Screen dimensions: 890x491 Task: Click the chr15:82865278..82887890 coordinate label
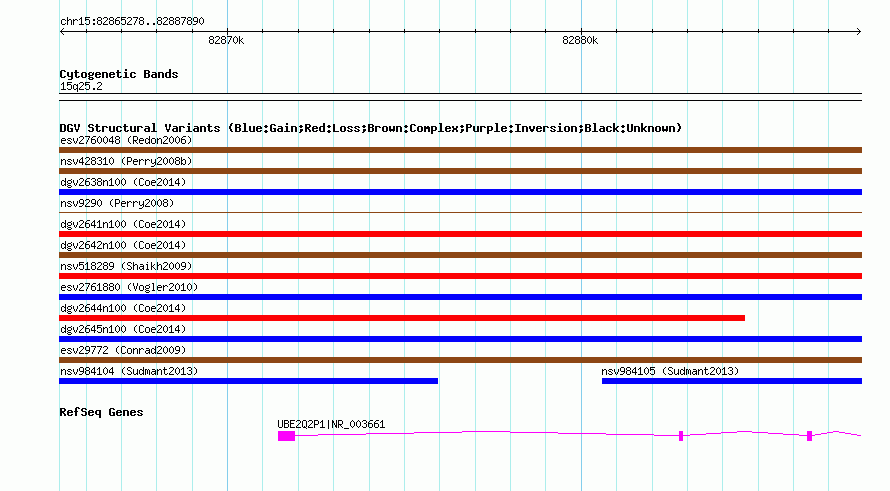132,21
